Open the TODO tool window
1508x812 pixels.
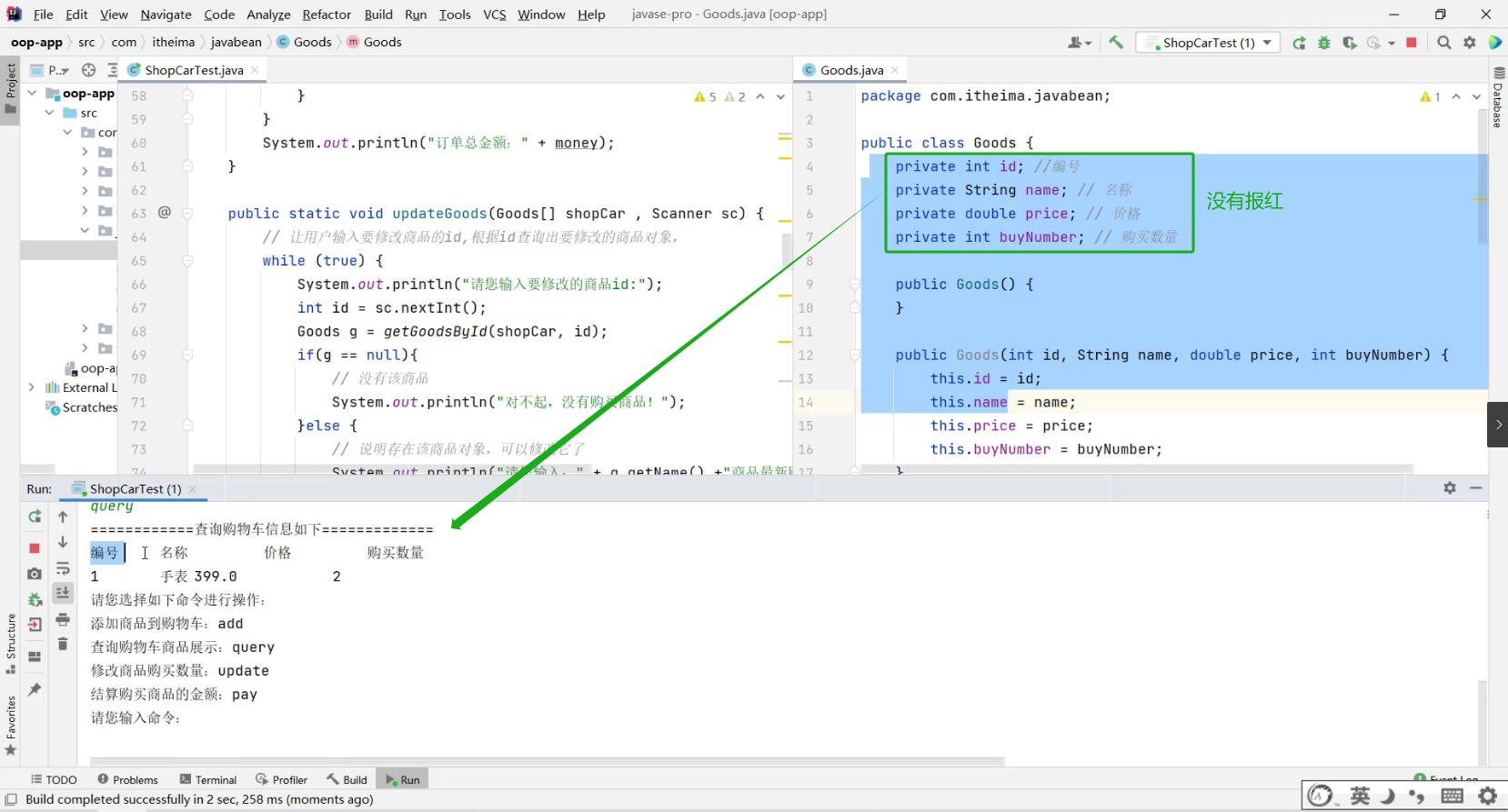coord(54,779)
